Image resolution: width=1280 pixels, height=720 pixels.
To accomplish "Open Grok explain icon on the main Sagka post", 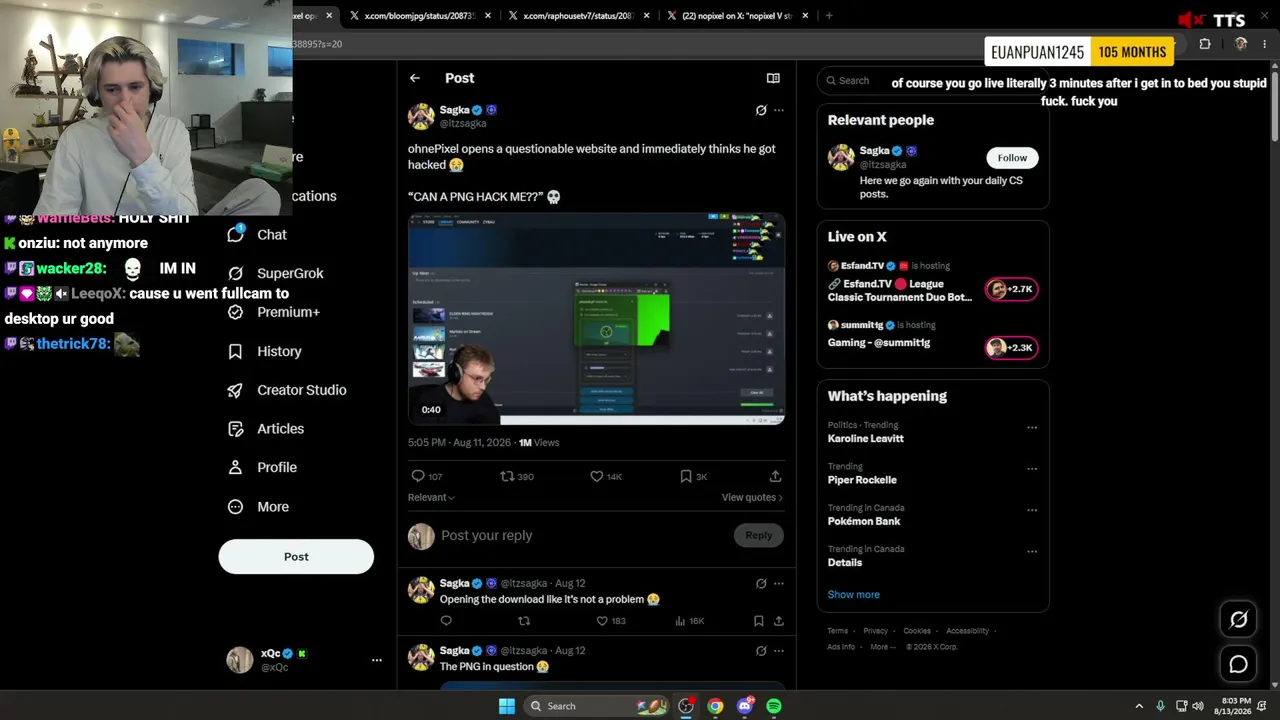I will click(761, 110).
